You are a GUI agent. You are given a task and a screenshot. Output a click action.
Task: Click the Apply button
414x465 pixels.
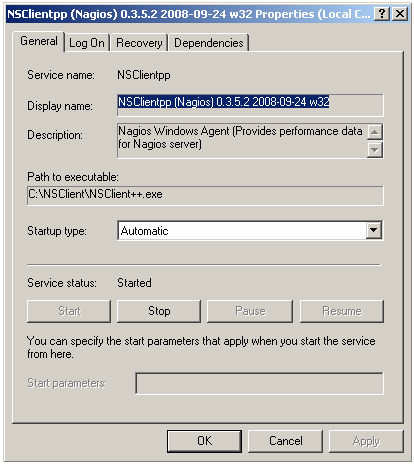click(x=366, y=441)
